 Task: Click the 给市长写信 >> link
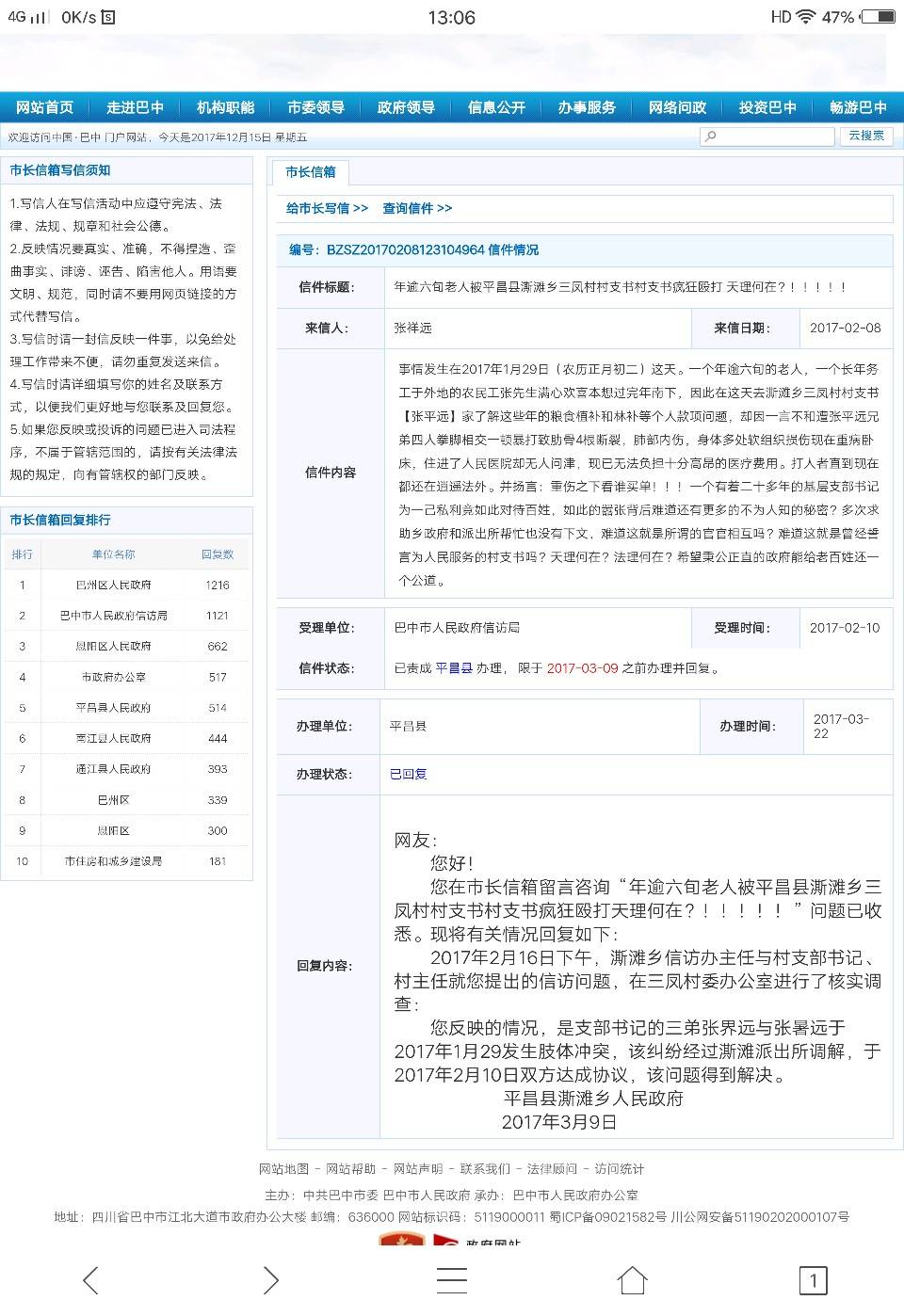[x=327, y=208]
